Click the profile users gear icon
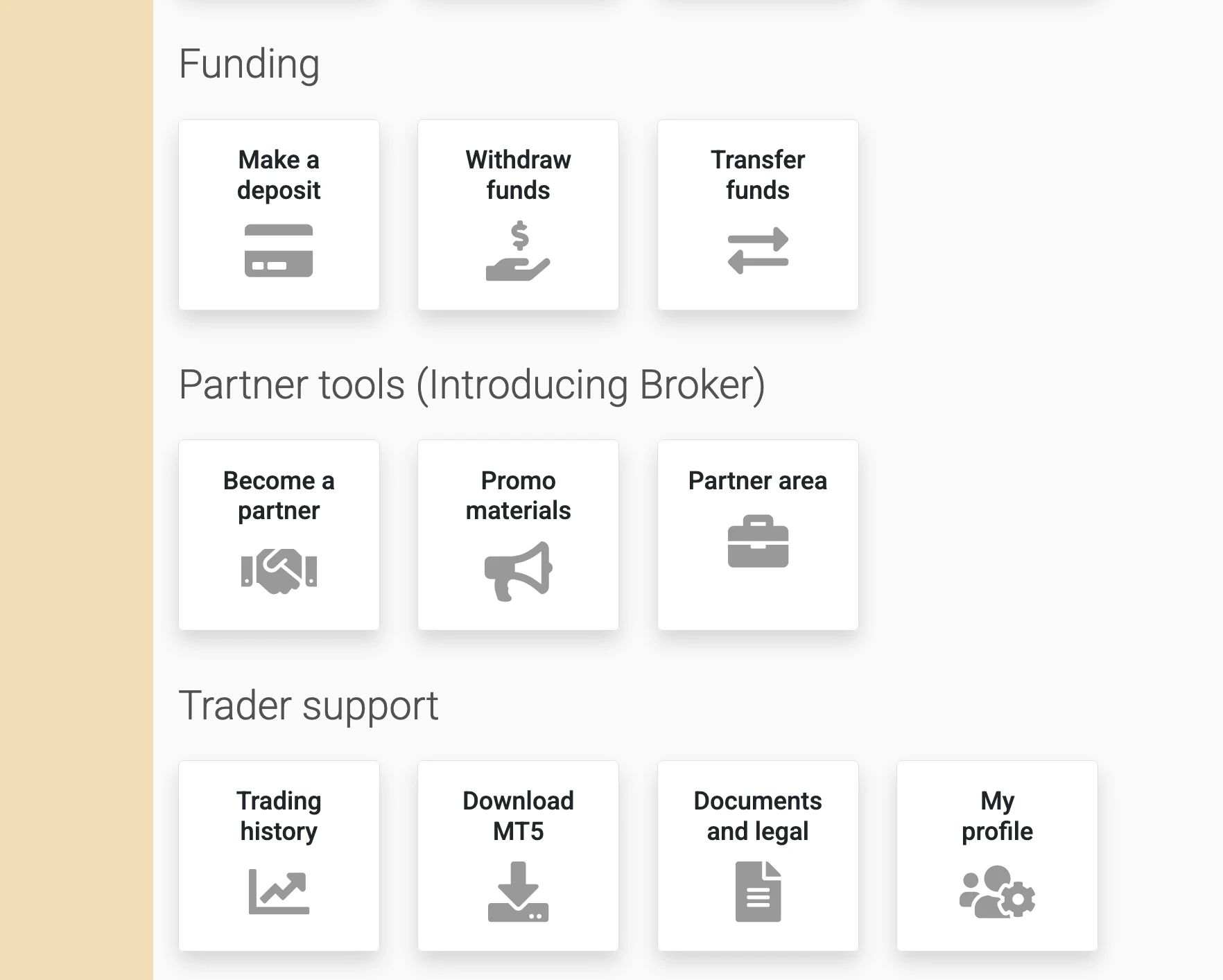Screen dimensions: 1223x980 click(997, 891)
